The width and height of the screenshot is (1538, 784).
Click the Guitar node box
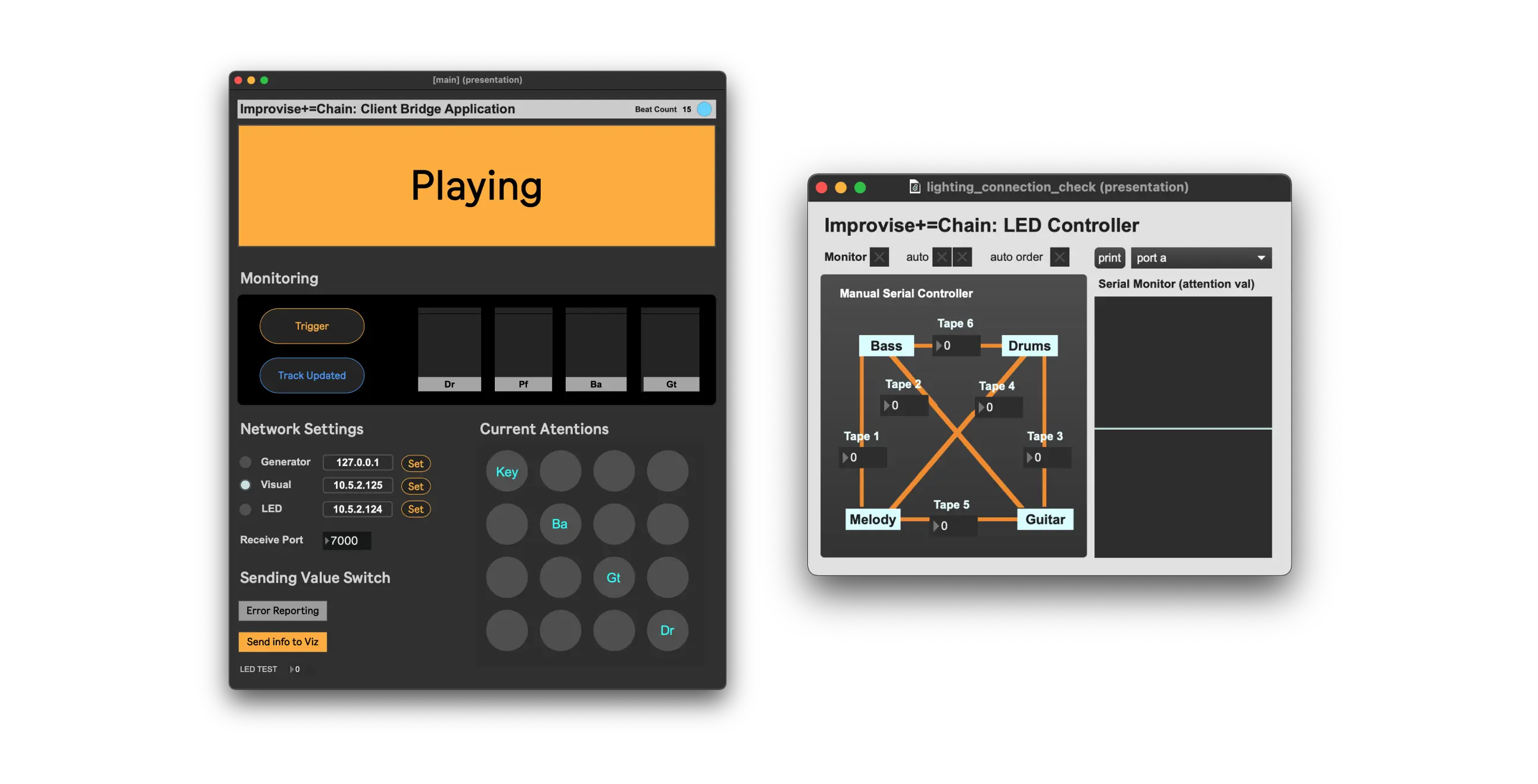click(1045, 520)
